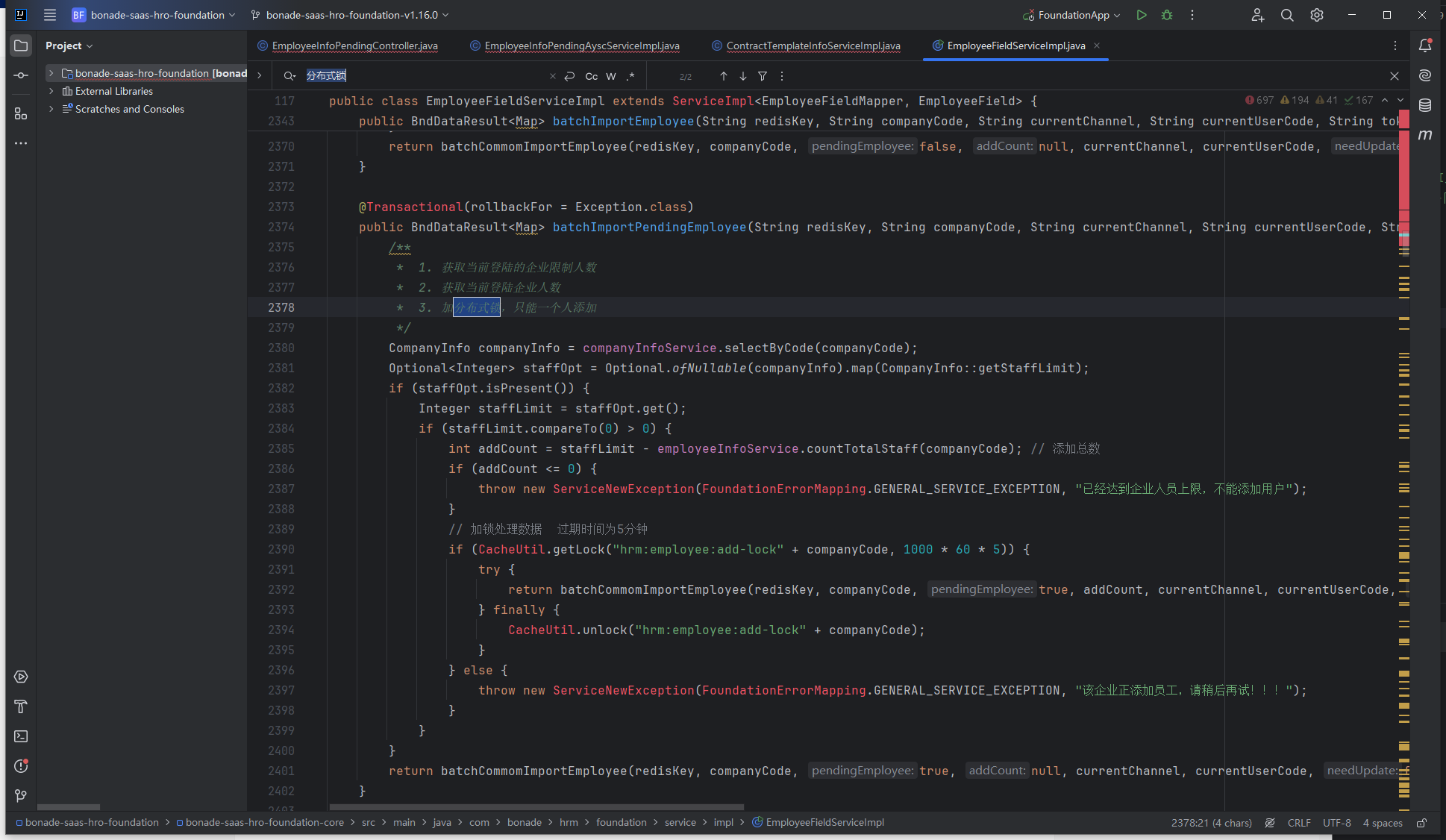
Task: Open the Project view dropdown
Action: pos(69,46)
